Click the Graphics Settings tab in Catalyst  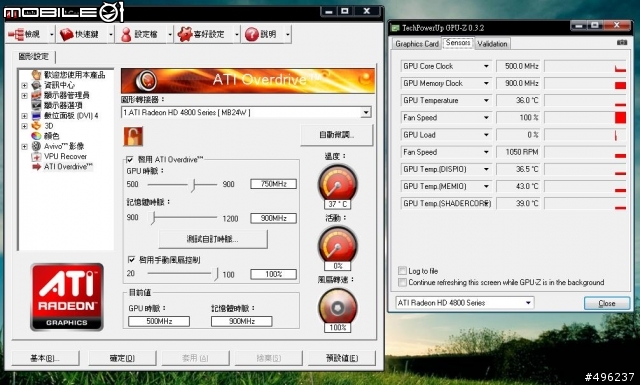pos(33,56)
